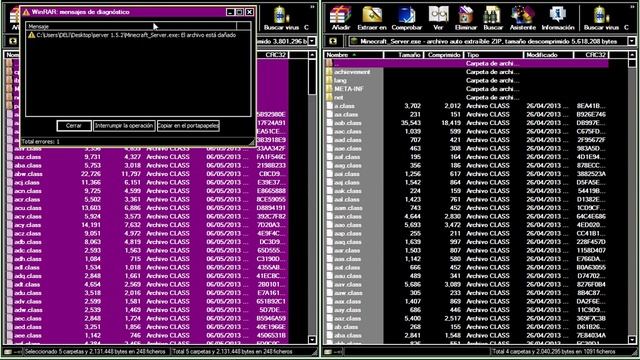
Task: Click Eliminar toolbar icon
Action: click(466, 18)
